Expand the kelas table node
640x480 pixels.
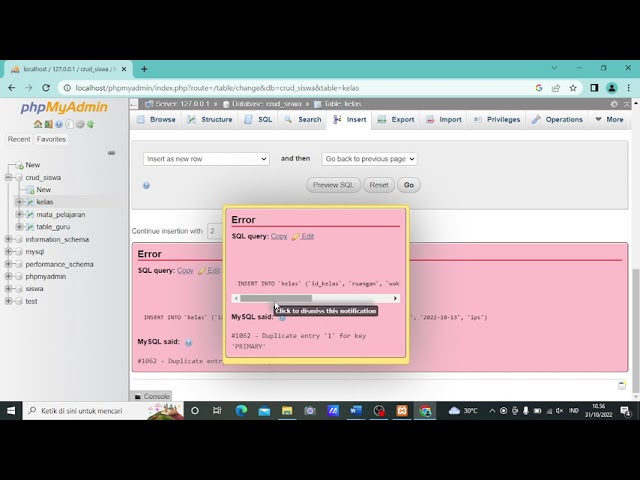point(19,202)
